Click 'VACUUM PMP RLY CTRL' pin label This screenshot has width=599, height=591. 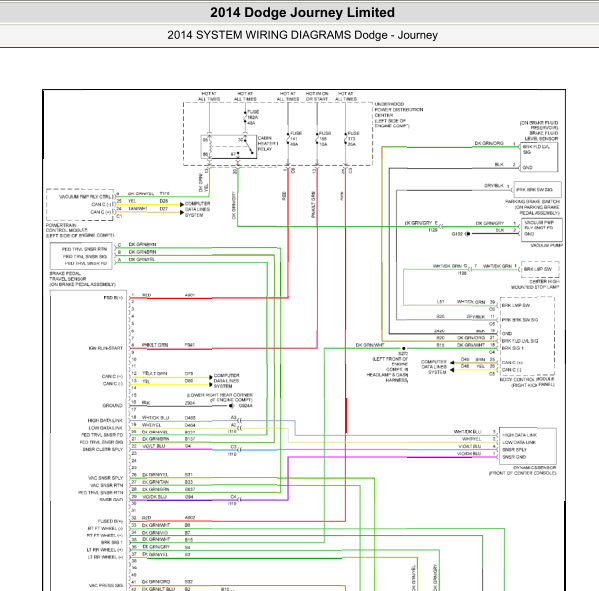coord(85,197)
